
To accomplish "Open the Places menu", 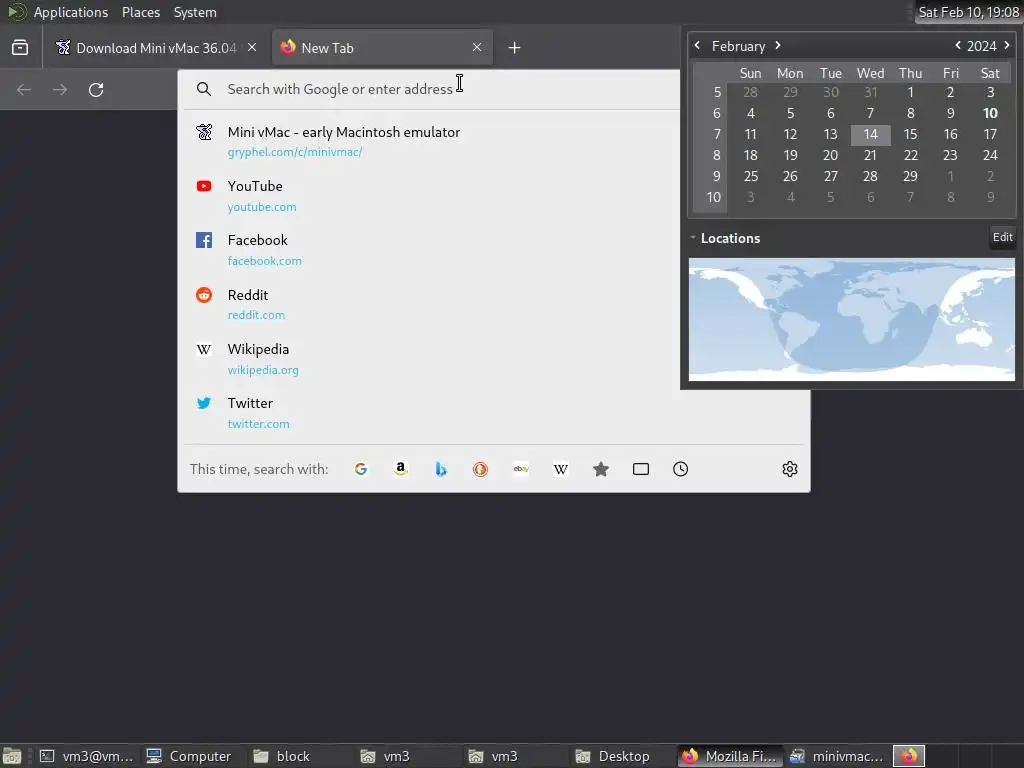I will tap(140, 12).
